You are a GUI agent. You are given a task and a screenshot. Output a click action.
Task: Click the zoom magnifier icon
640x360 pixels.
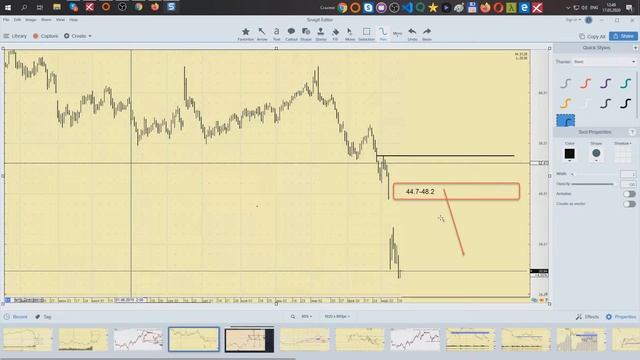(x=293, y=317)
